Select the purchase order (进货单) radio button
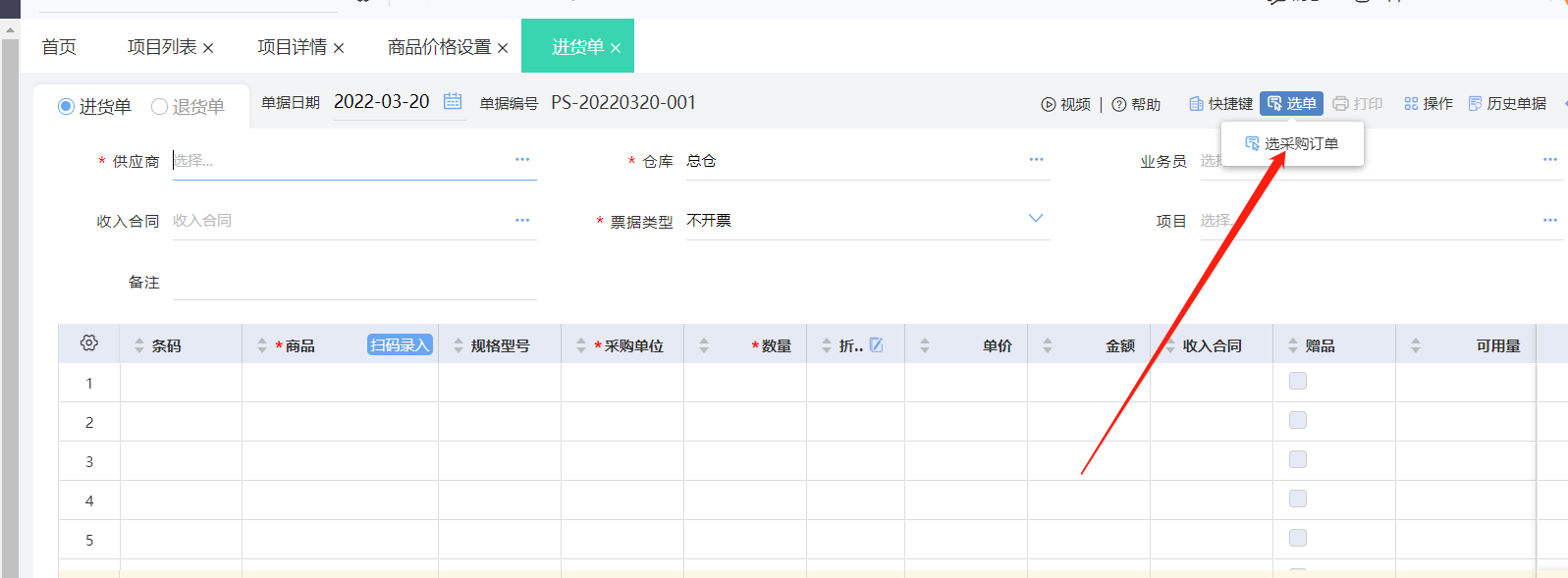The width and height of the screenshot is (1568, 578). click(67, 106)
